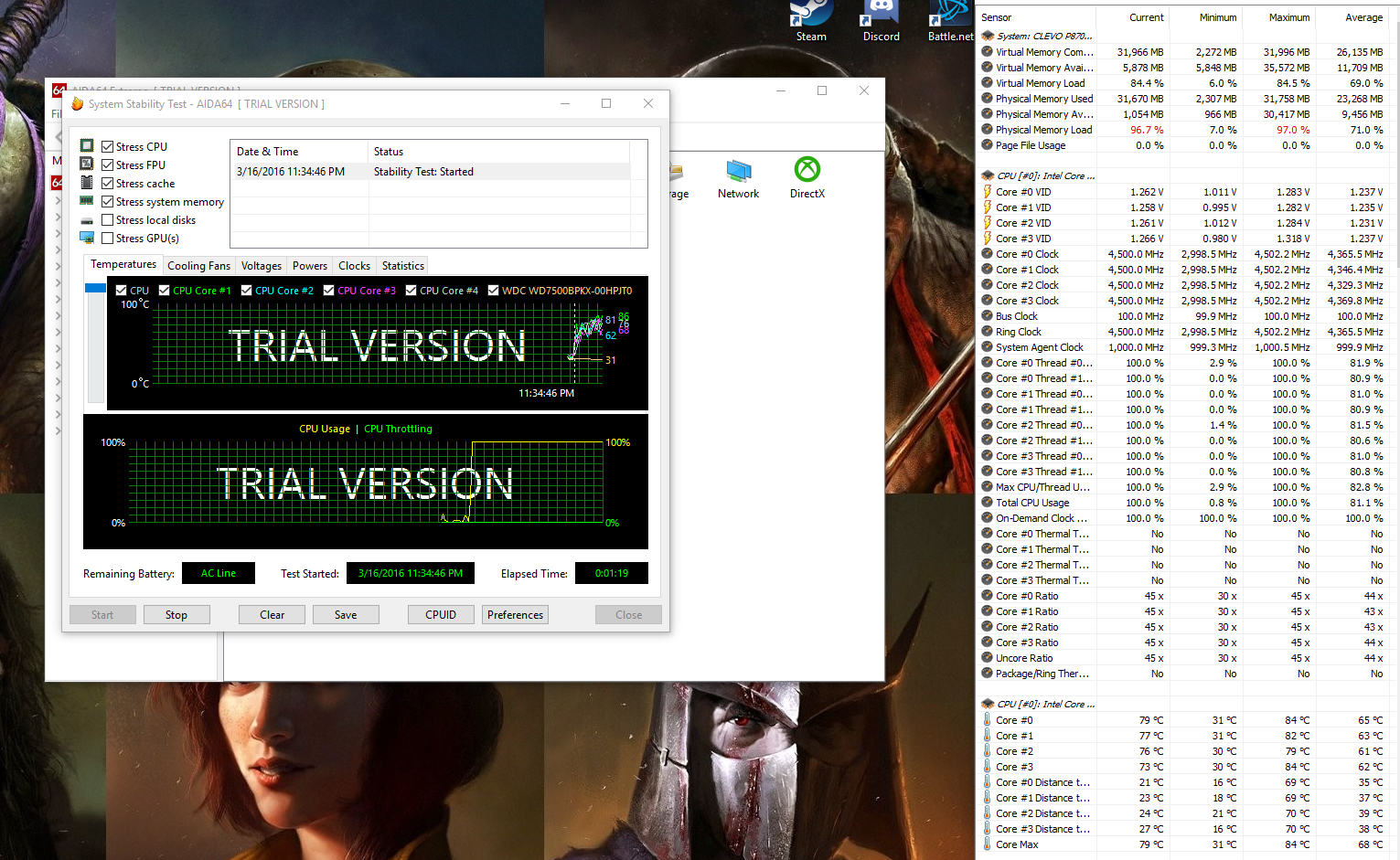This screenshot has width=1400, height=860.
Task: Click the Average column header
Action: tap(1352, 17)
